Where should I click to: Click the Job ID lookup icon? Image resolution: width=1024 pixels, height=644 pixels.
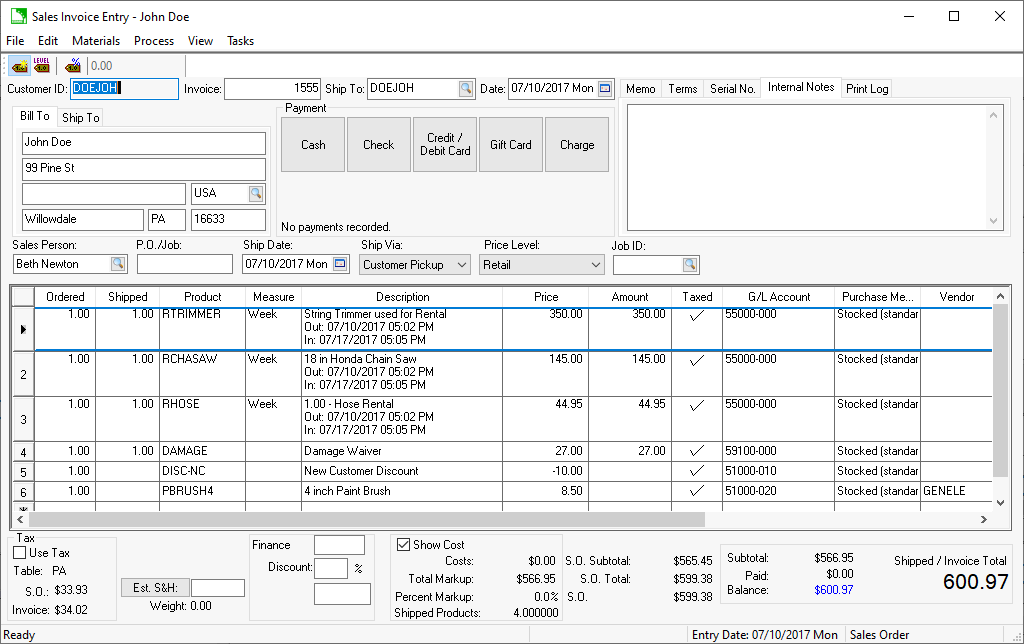pos(690,264)
